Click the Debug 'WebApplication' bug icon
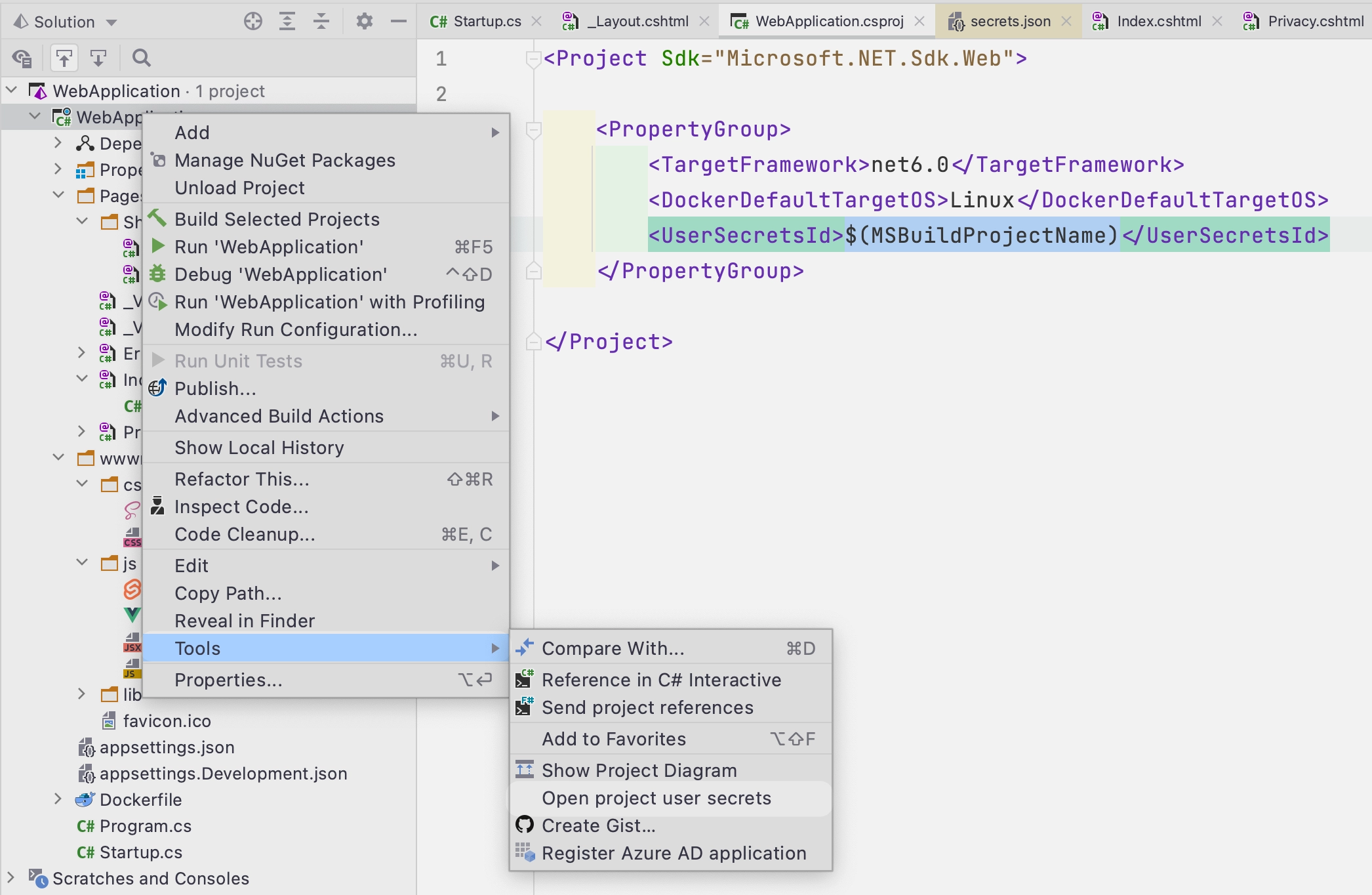 (x=157, y=274)
